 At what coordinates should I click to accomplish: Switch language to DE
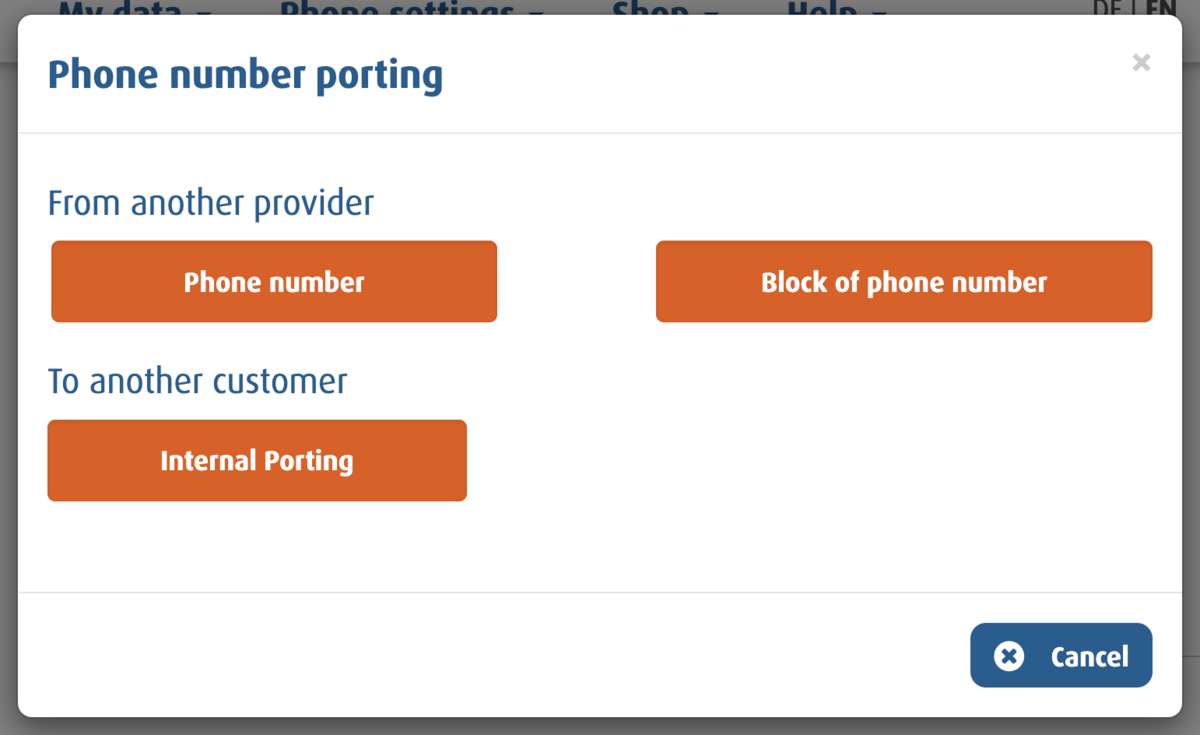[x=1107, y=8]
